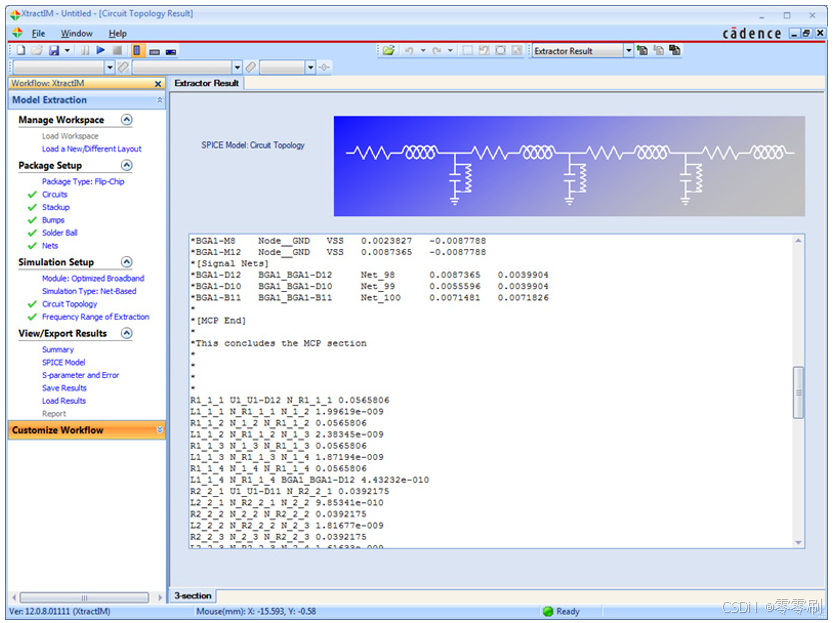834x623 pixels.
Task: Click the rounded rectangle fit view icon
Action: click(501, 51)
